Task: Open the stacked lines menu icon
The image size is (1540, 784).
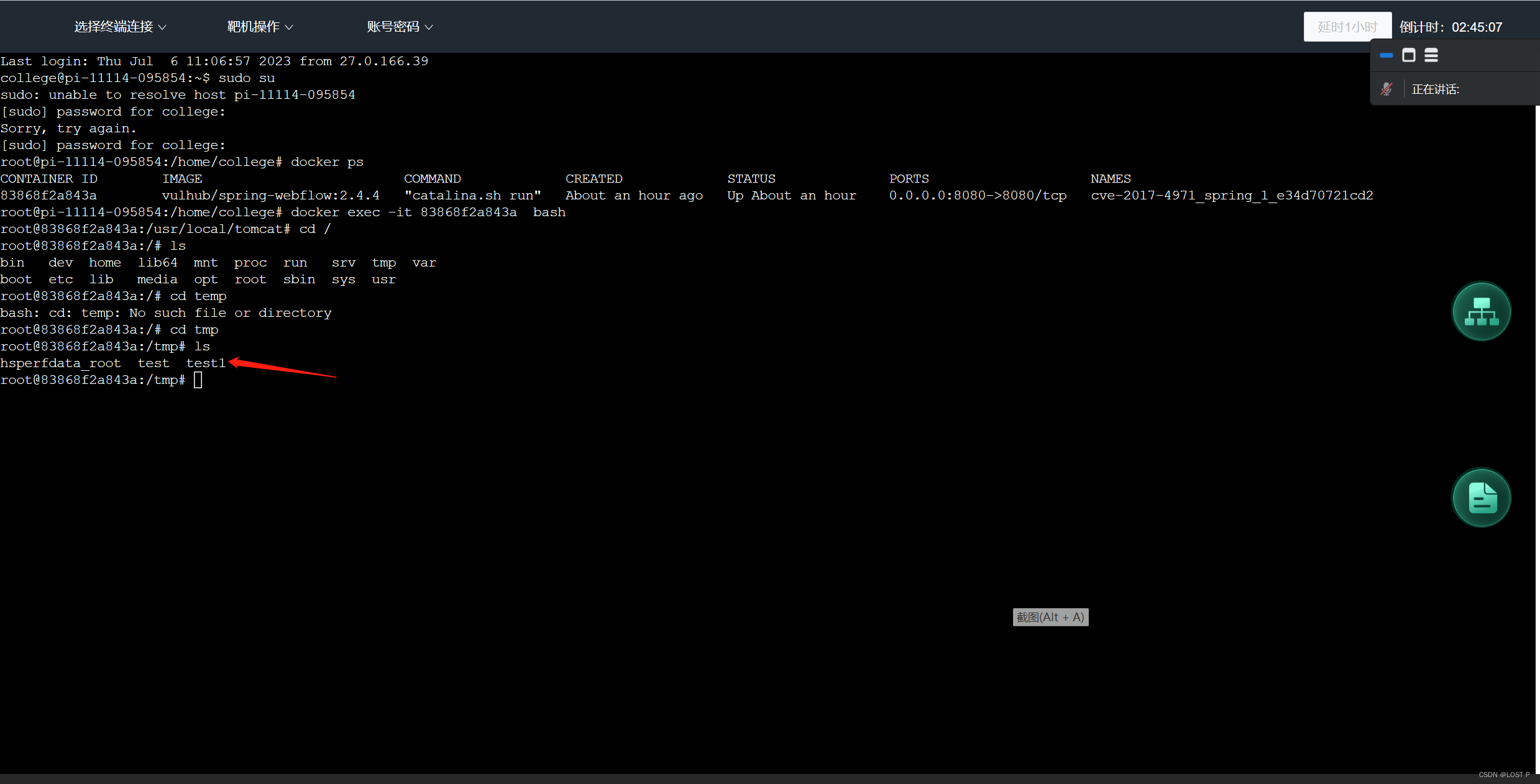Action: click(x=1431, y=55)
